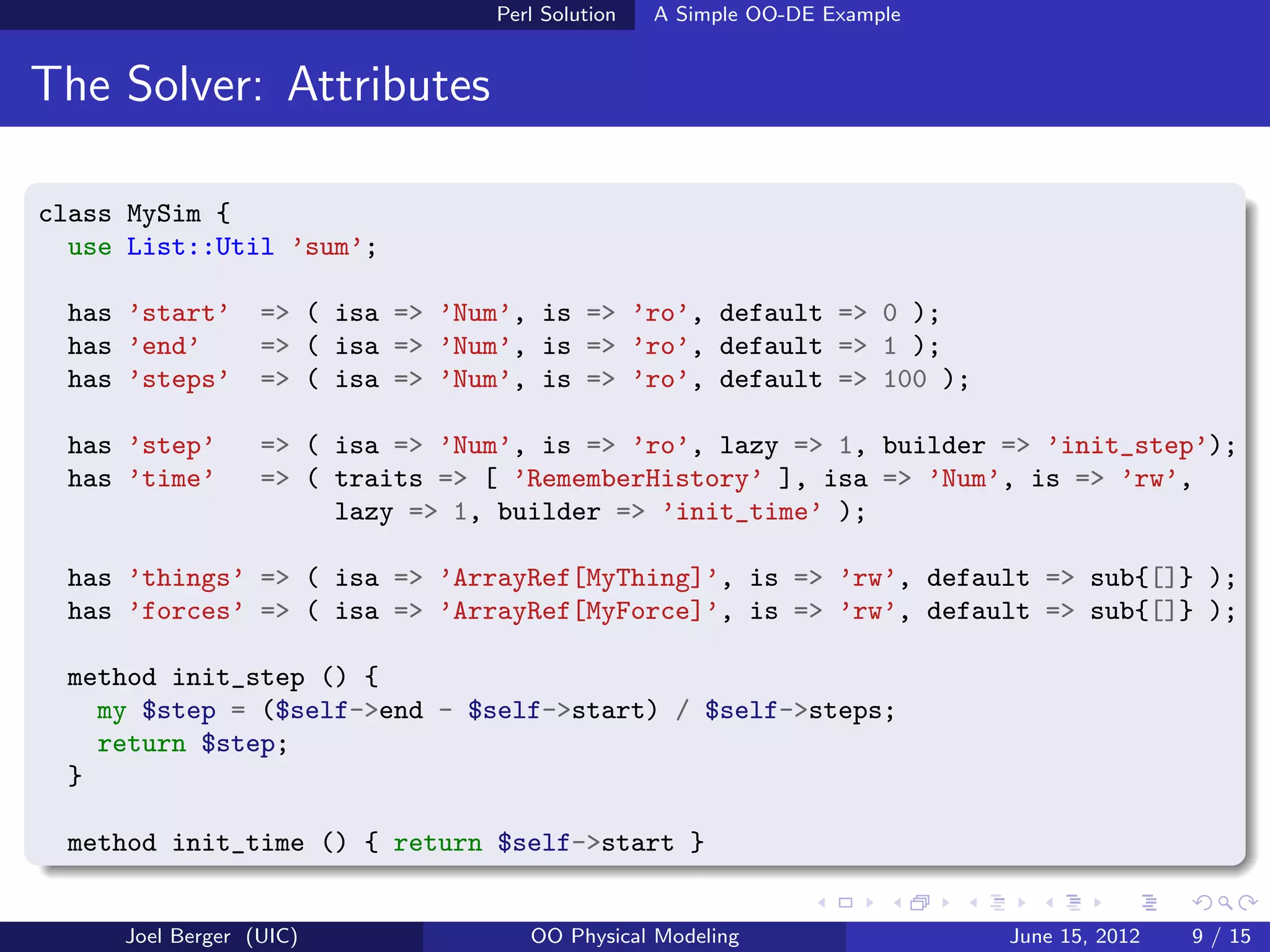Click the slide title The Solver: Attributes
1270x952 pixels.
[261, 84]
